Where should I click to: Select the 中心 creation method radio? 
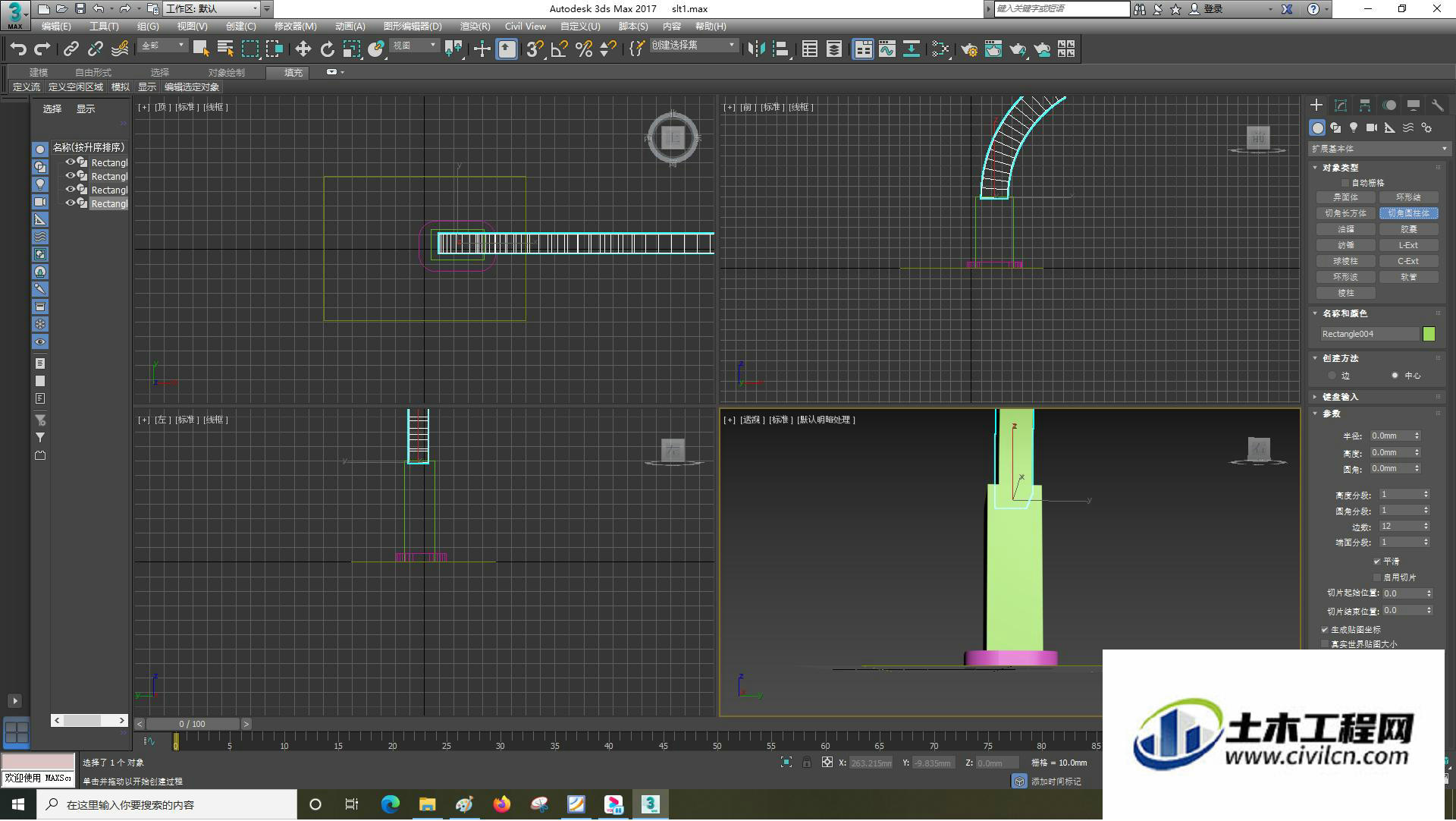(x=1395, y=376)
